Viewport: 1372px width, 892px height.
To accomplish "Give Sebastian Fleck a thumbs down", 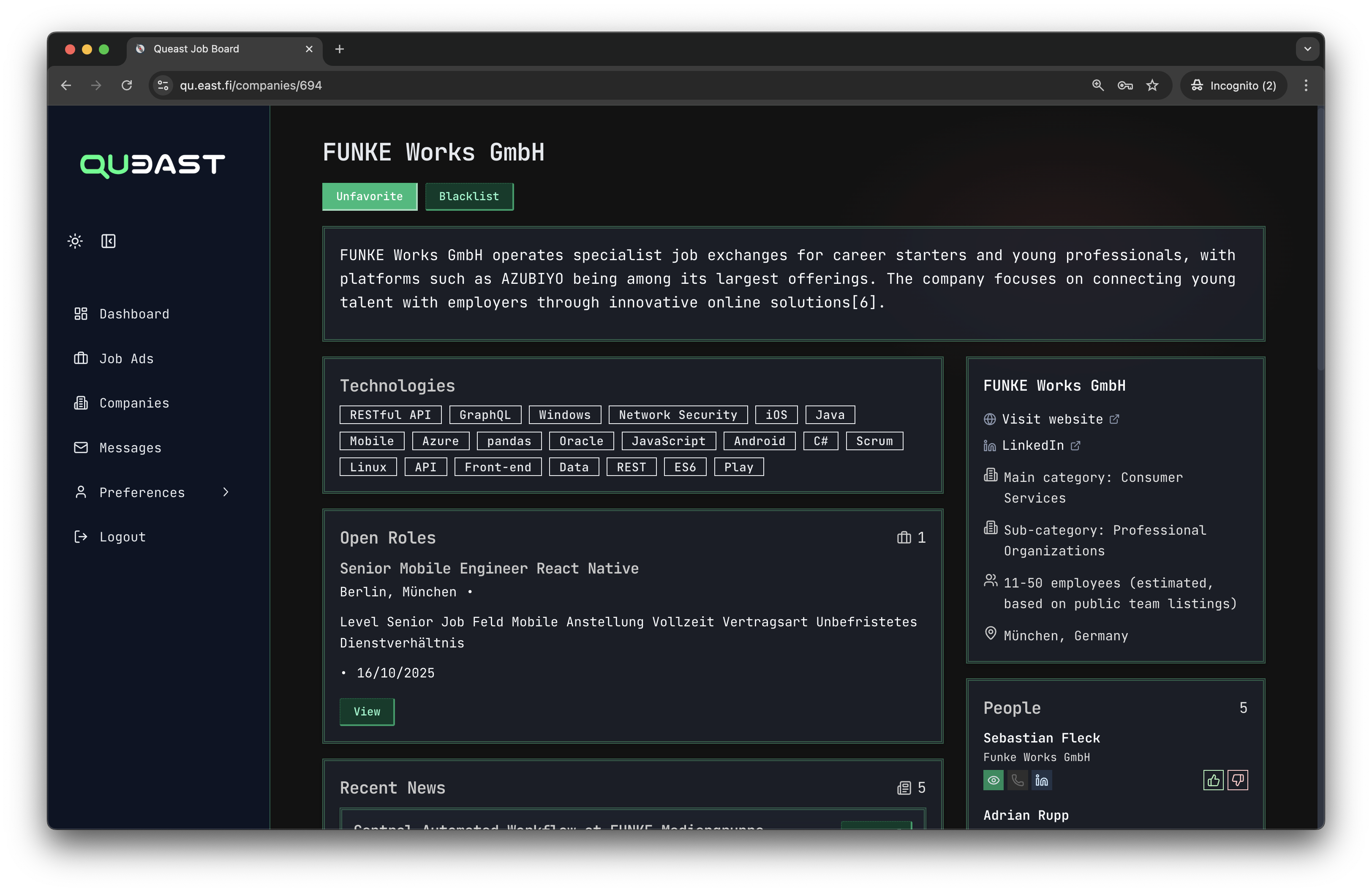I will pyautogui.click(x=1238, y=780).
